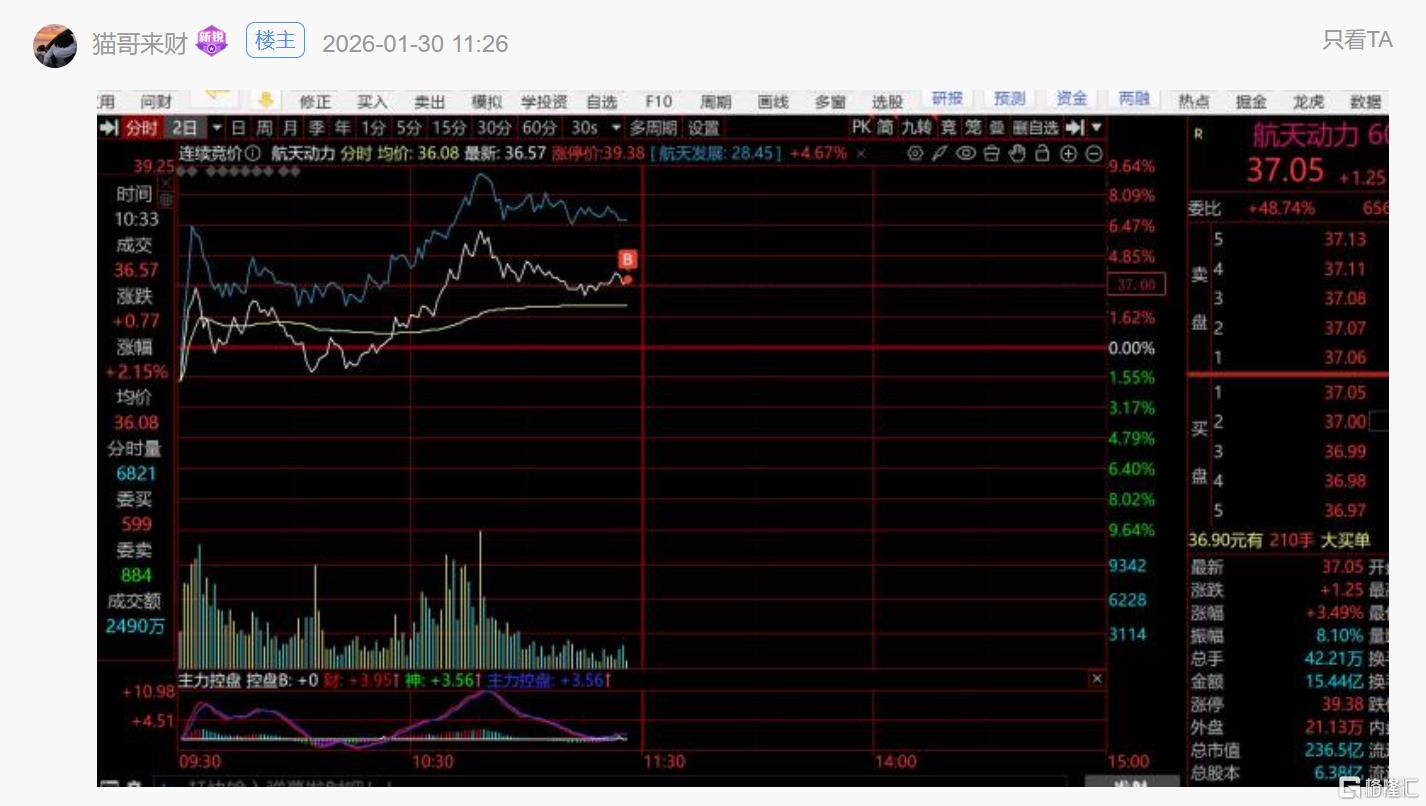Click the 楼主 original poster tag
Viewport: 1426px width, 806px height.
click(275, 41)
